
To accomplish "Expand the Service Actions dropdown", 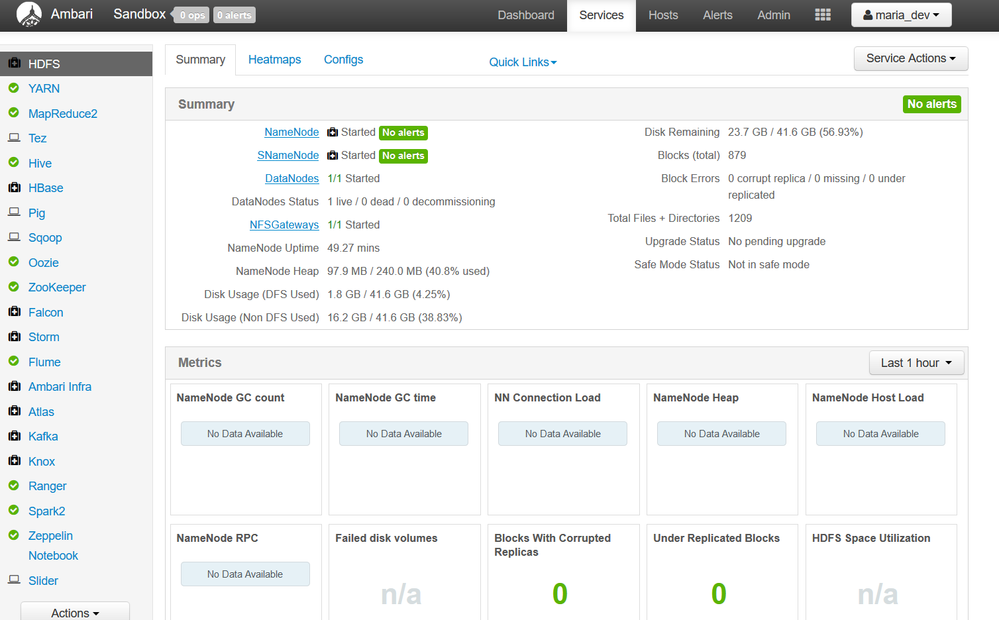I will pyautogui.click(x=910, y=59).
